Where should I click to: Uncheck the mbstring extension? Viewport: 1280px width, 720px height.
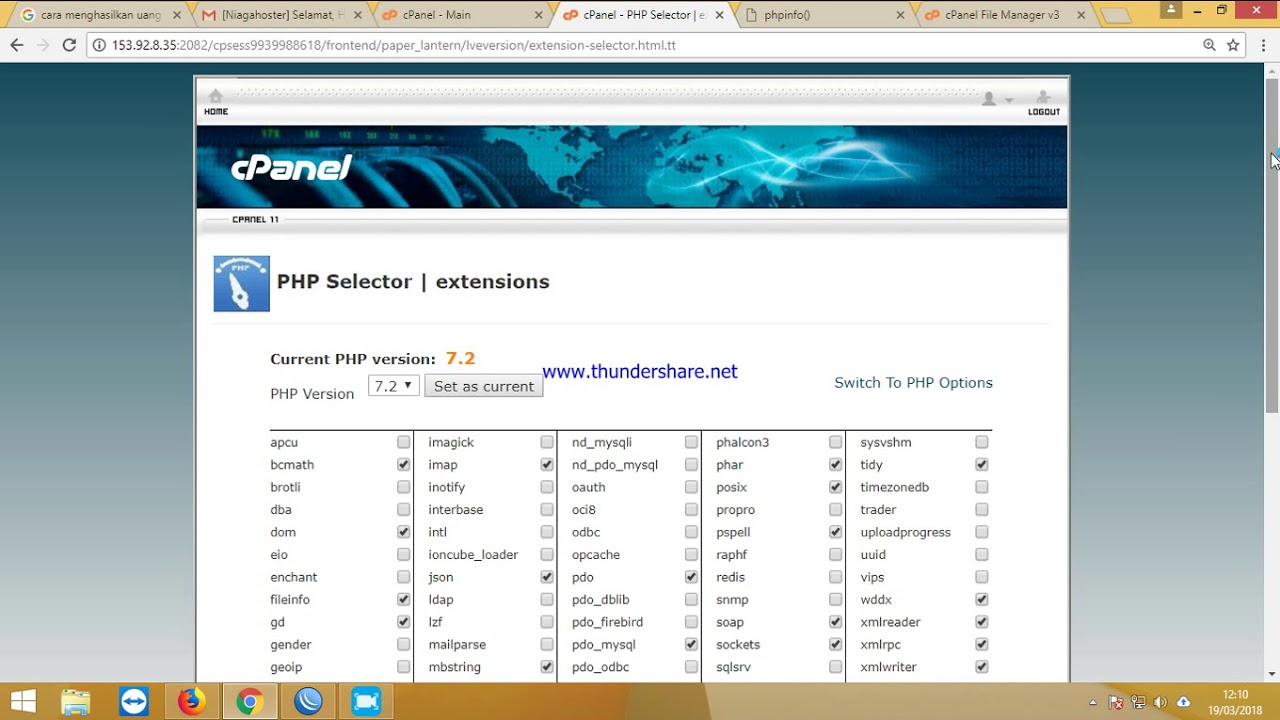pos(547,667)
